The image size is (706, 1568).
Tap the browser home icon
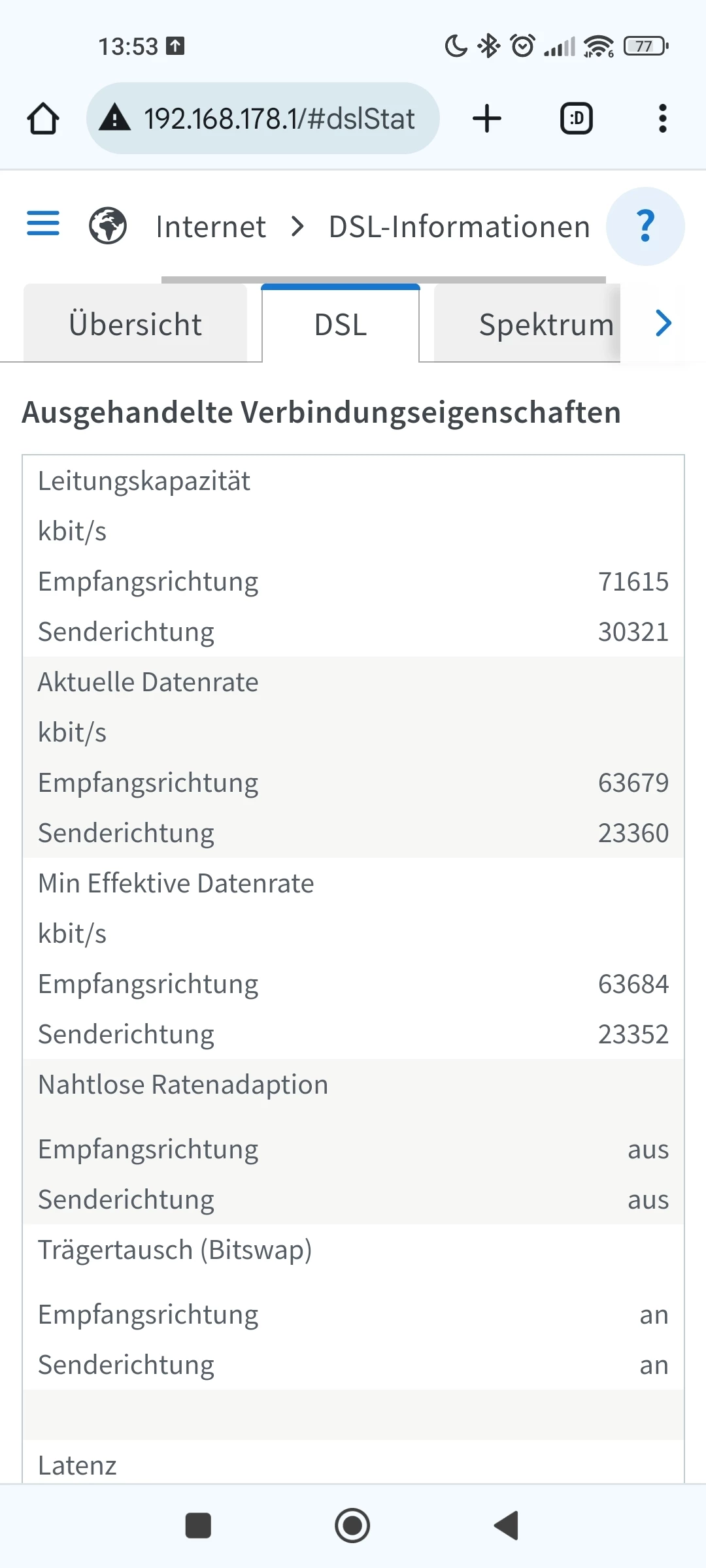tap(43, 119)
